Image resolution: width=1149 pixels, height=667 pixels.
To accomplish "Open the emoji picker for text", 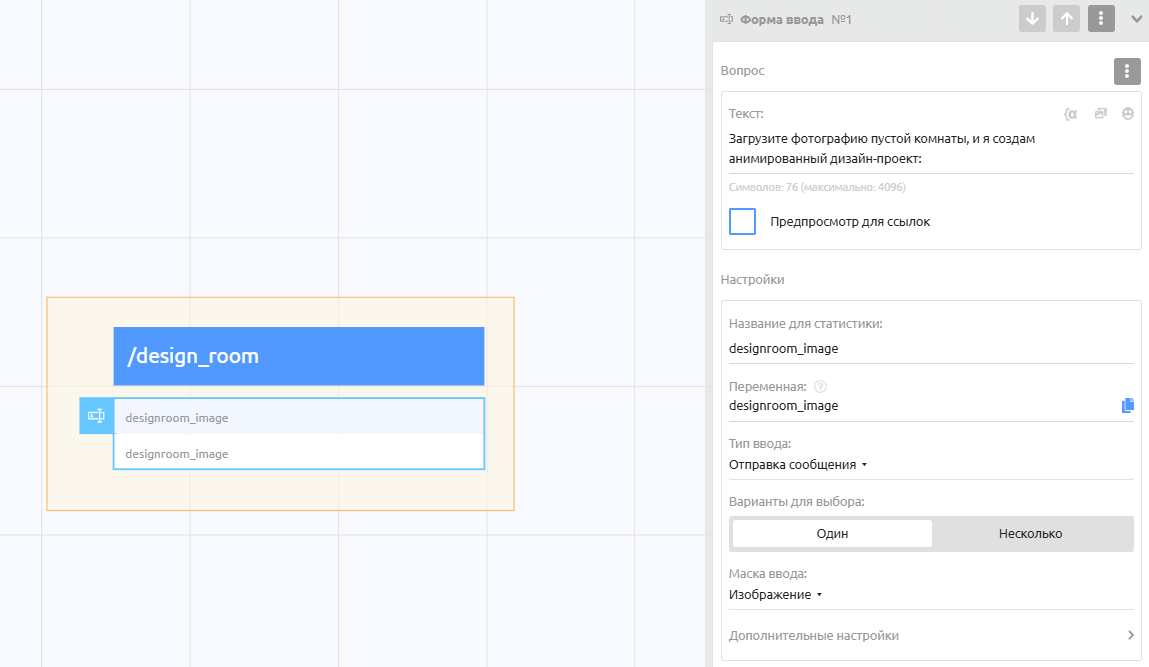I will click(1128, 114).
